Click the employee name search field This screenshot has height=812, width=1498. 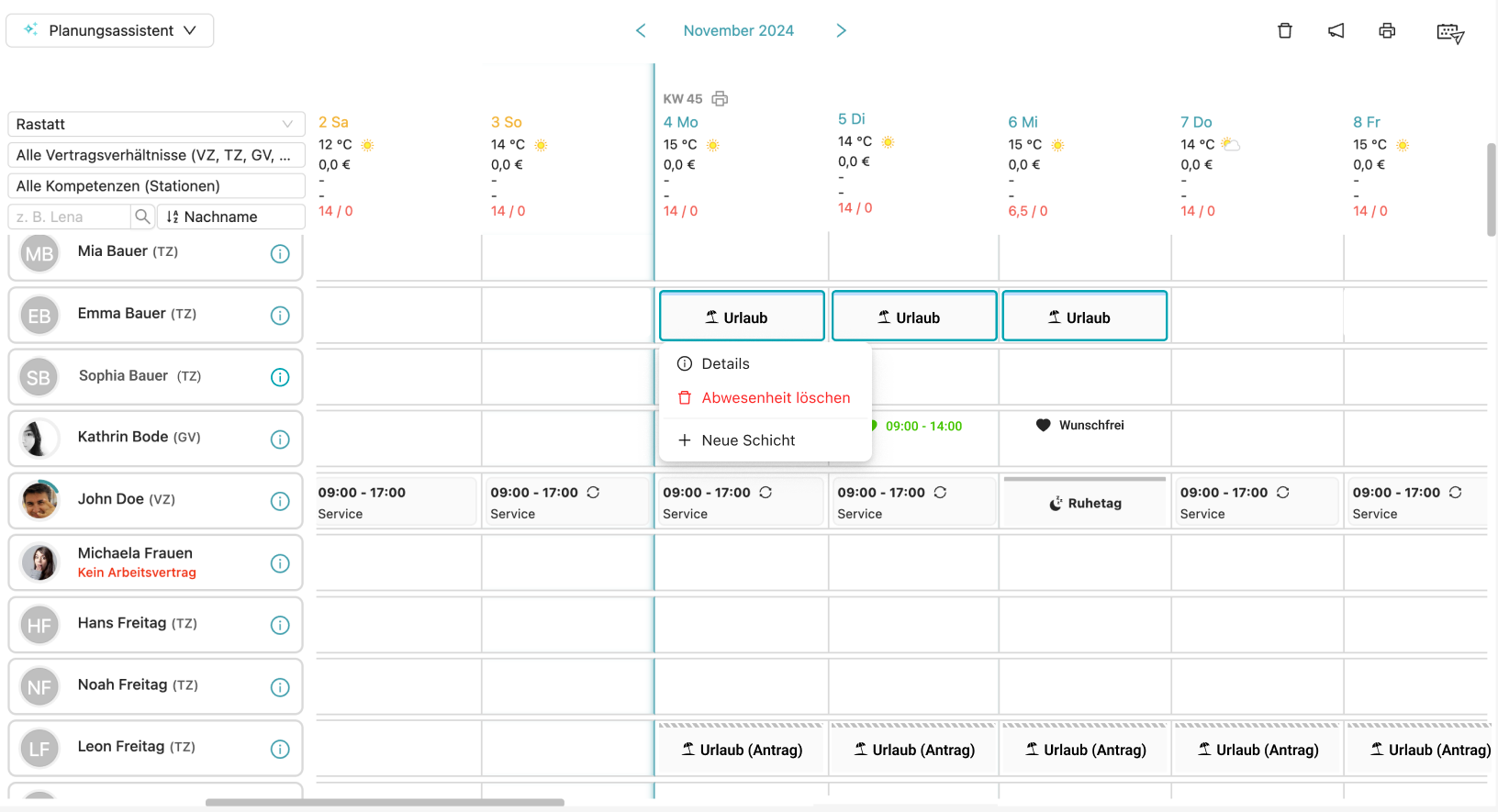click(x=70, y=217)
